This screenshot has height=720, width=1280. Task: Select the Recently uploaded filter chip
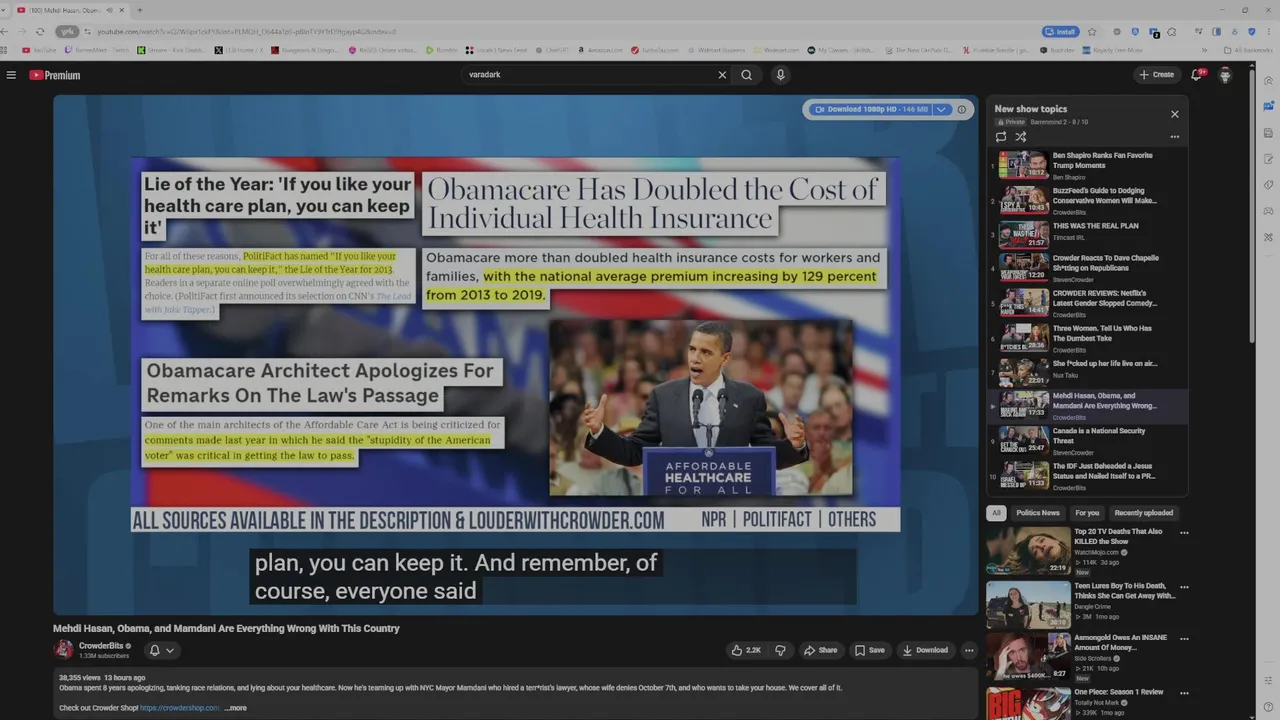1144,513
